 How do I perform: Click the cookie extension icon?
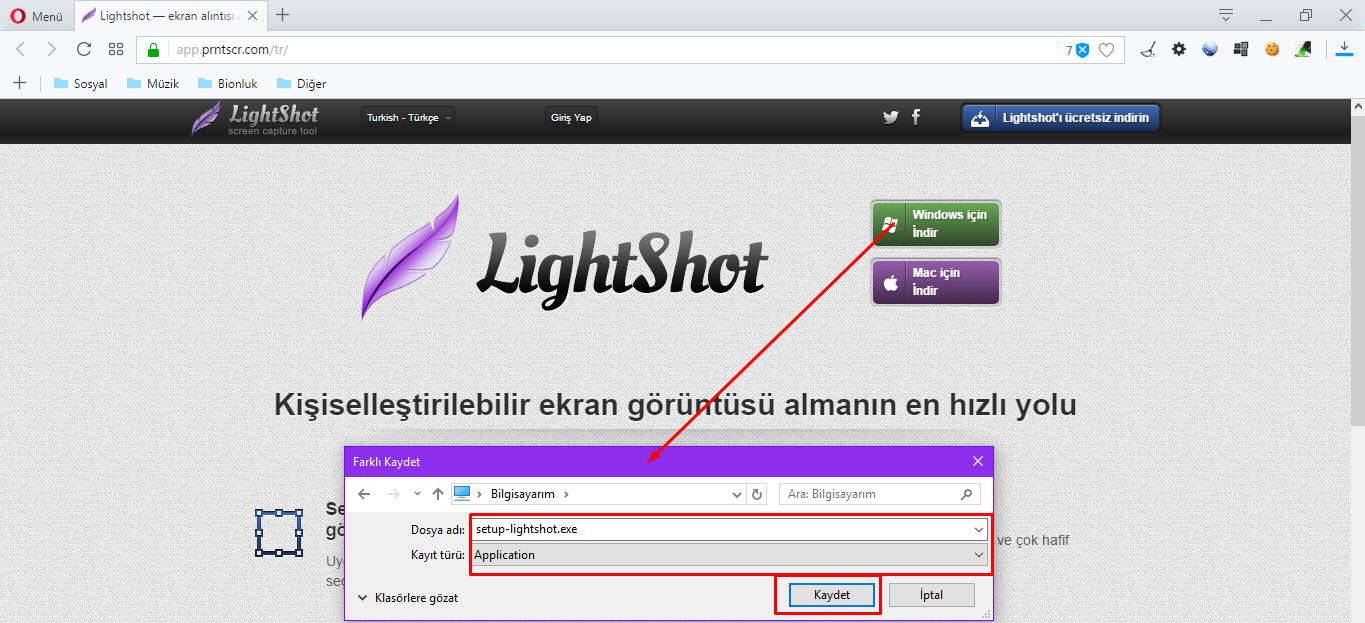click(x=1272, y=49)
